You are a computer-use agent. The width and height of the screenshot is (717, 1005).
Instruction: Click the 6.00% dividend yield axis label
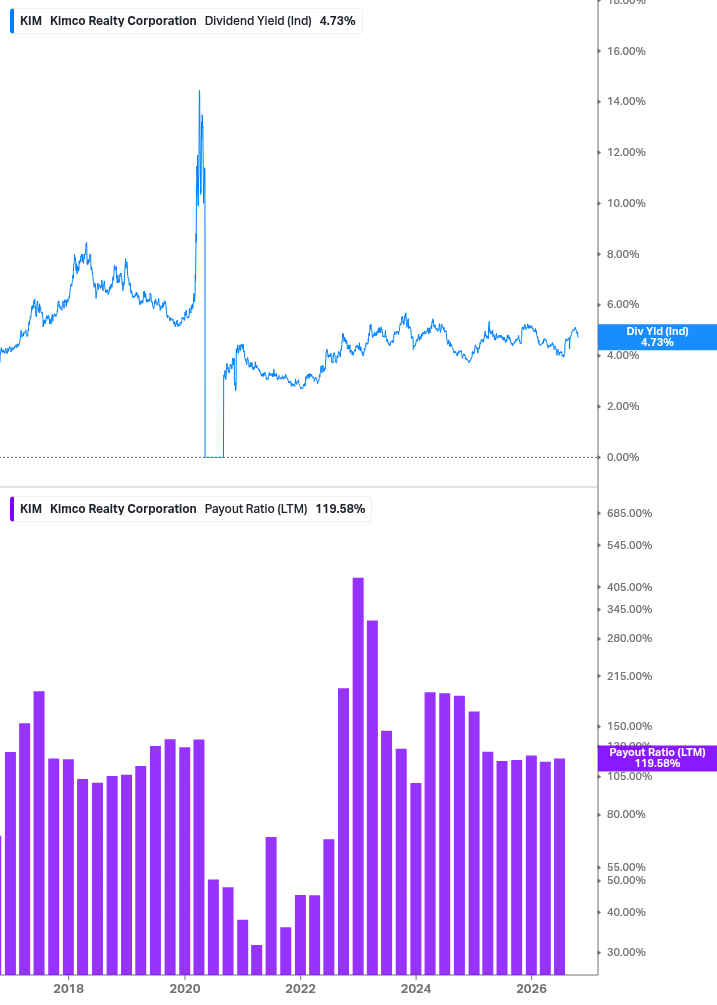tap(623, 304)
